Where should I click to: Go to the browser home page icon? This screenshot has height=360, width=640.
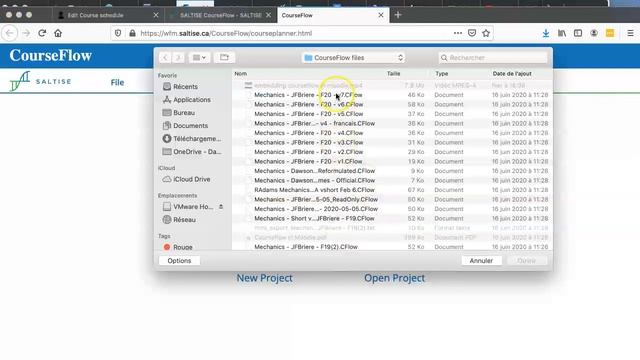tap(58, 33)
